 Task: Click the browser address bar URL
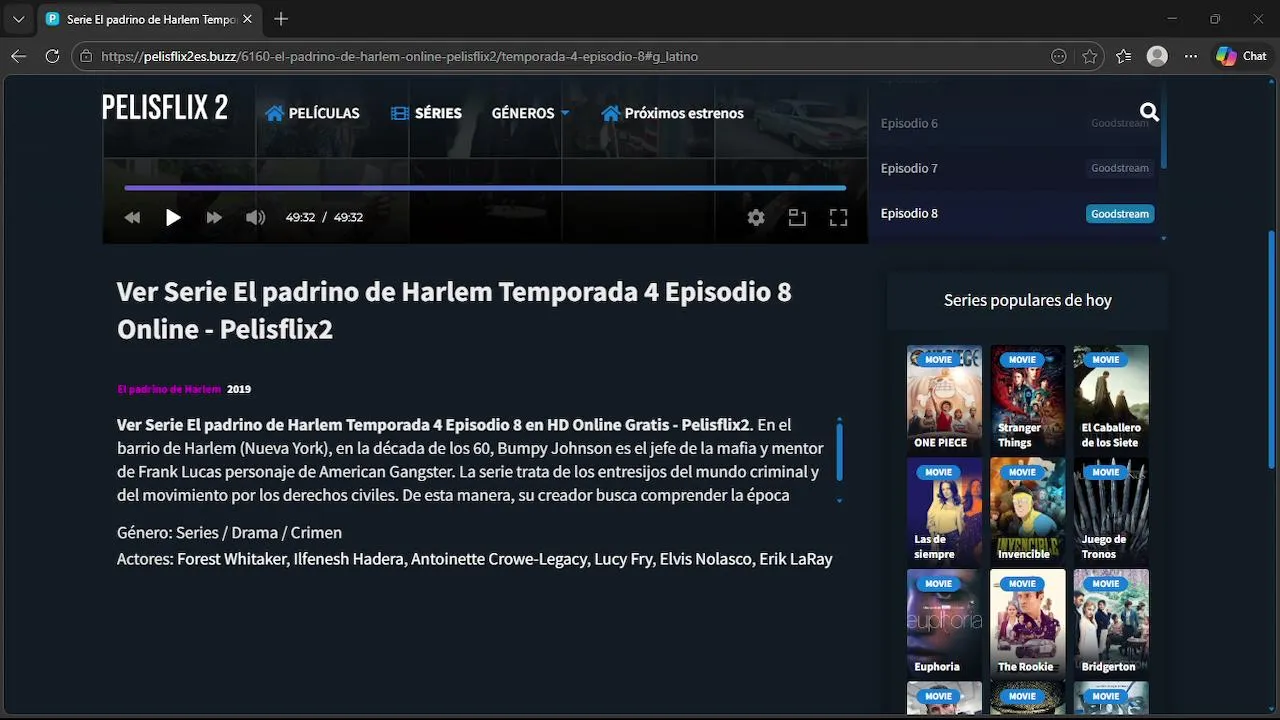pos(400,56)
